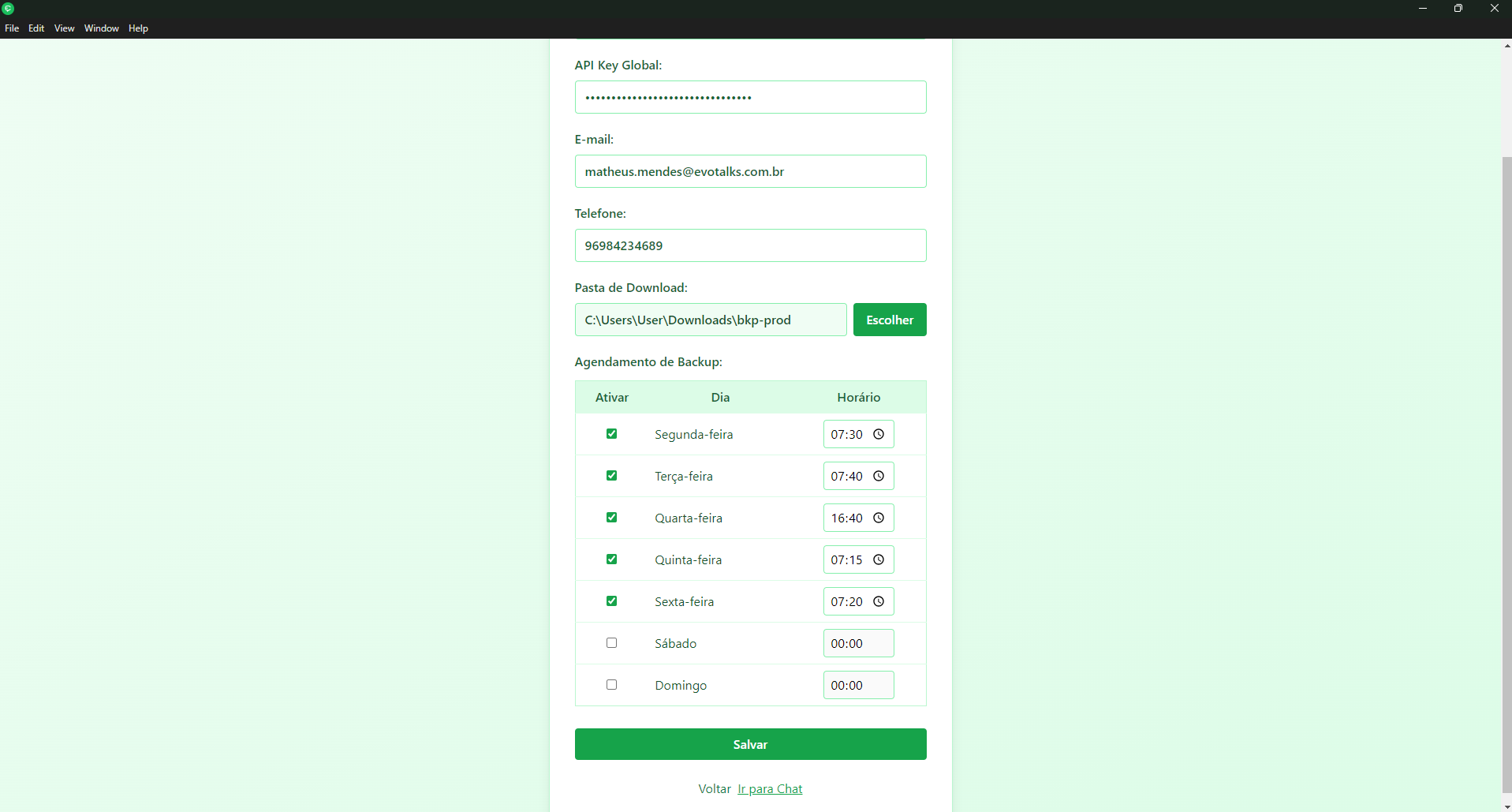
Task: Click the green app logo icon
Action: (x=9, y=9)
